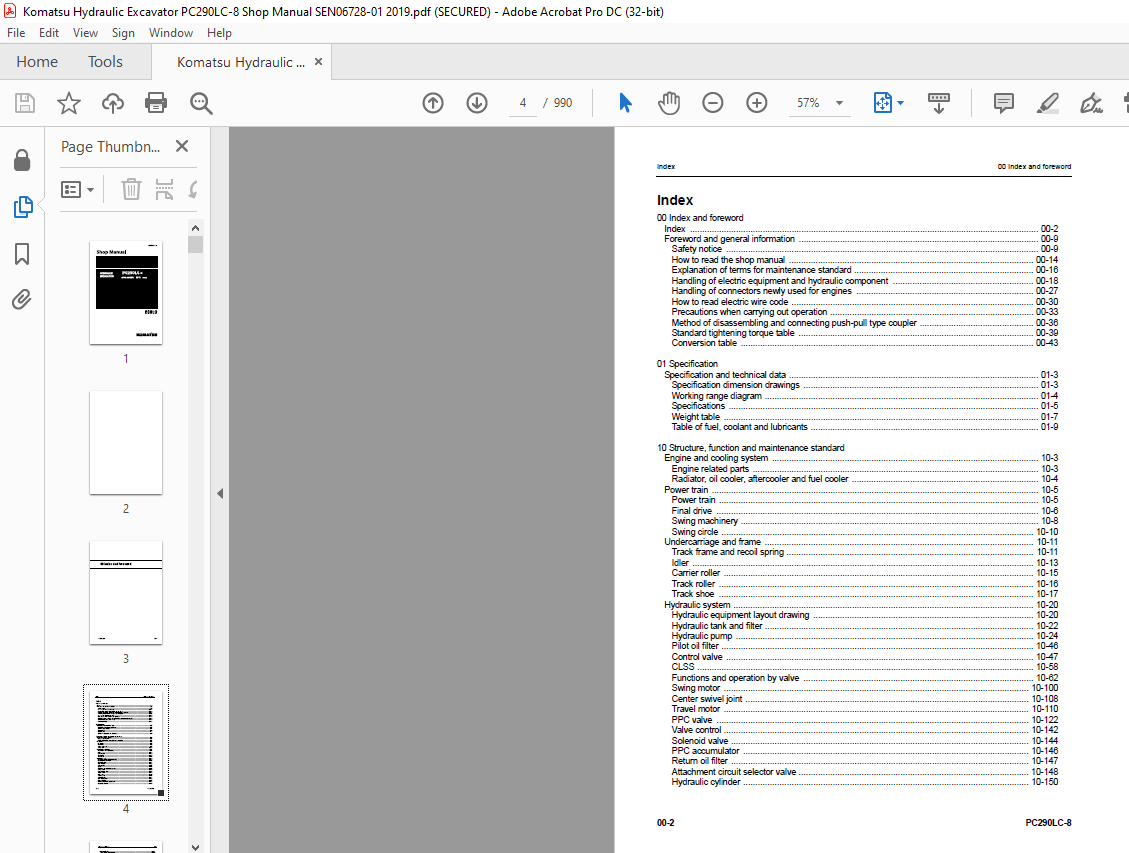Click the Save file icon
Screen dimensions: 1129x853
[24, 103]
